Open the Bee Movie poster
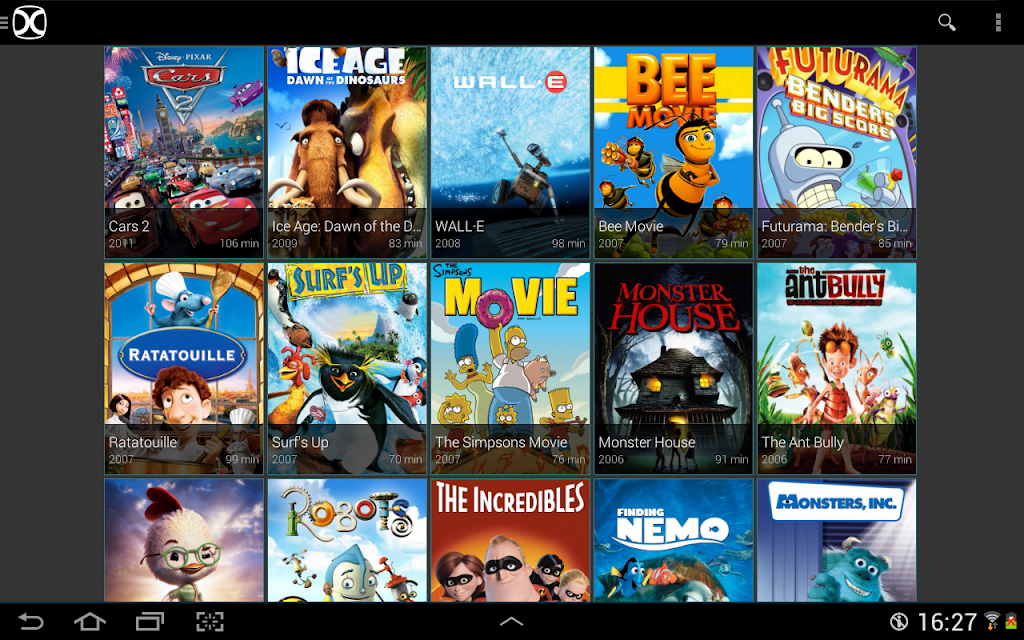1024x640 pixels. (x=673, y=152)
